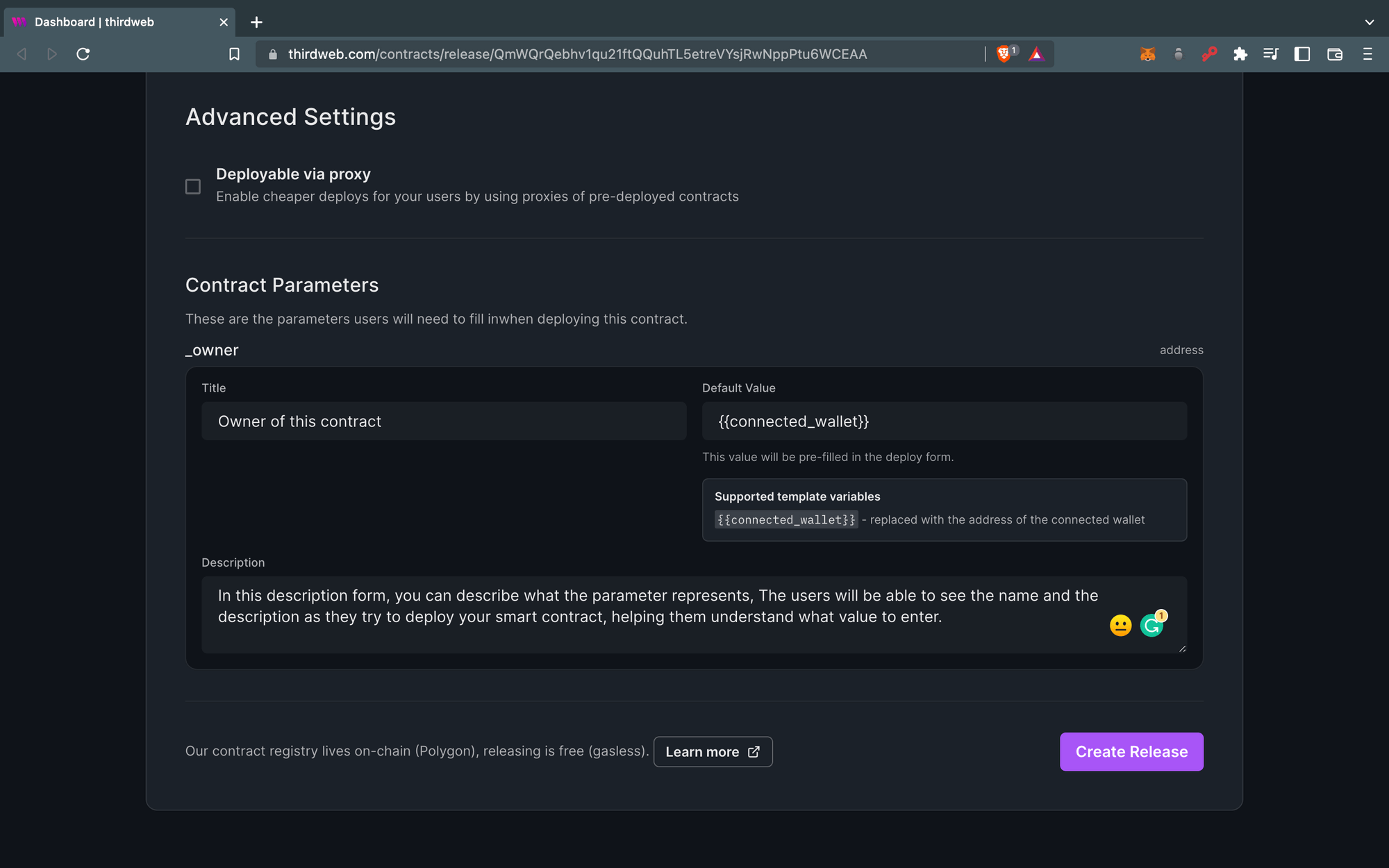
Task: Open the Brave Rewards triangle icon
Action: click(x=1036, y=54)
